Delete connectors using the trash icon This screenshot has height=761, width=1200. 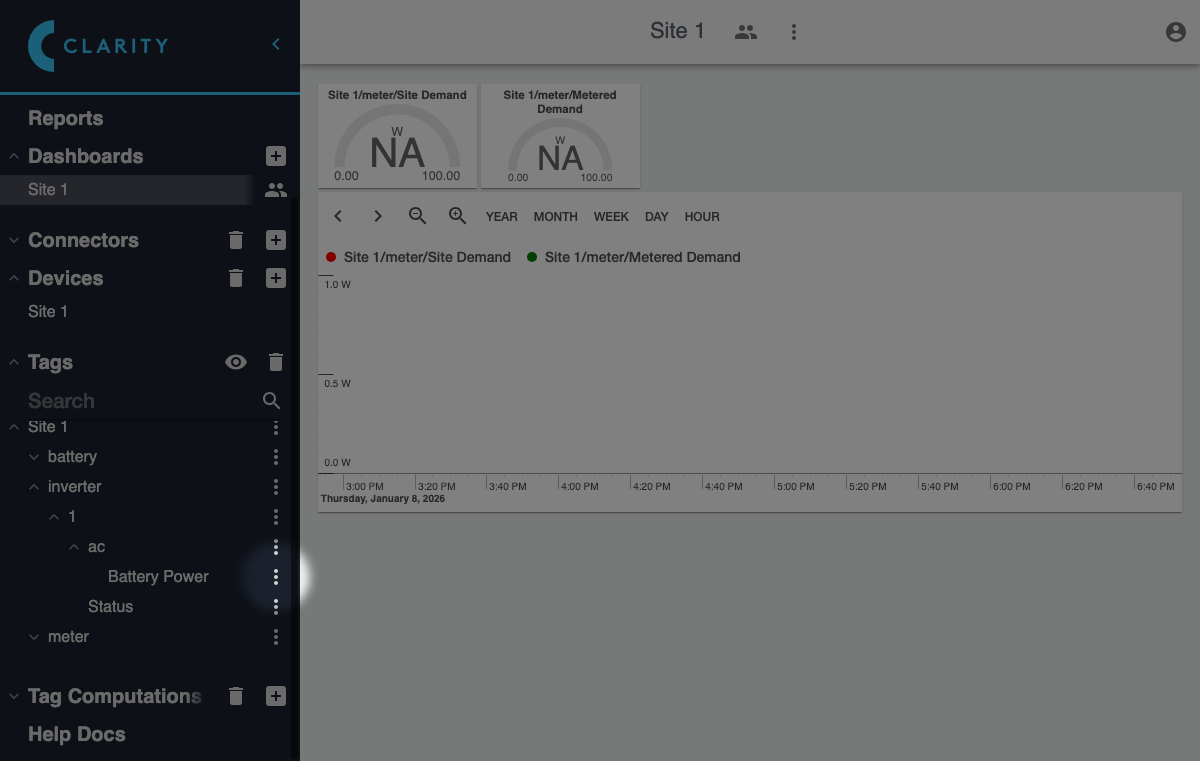coord(236,240)
